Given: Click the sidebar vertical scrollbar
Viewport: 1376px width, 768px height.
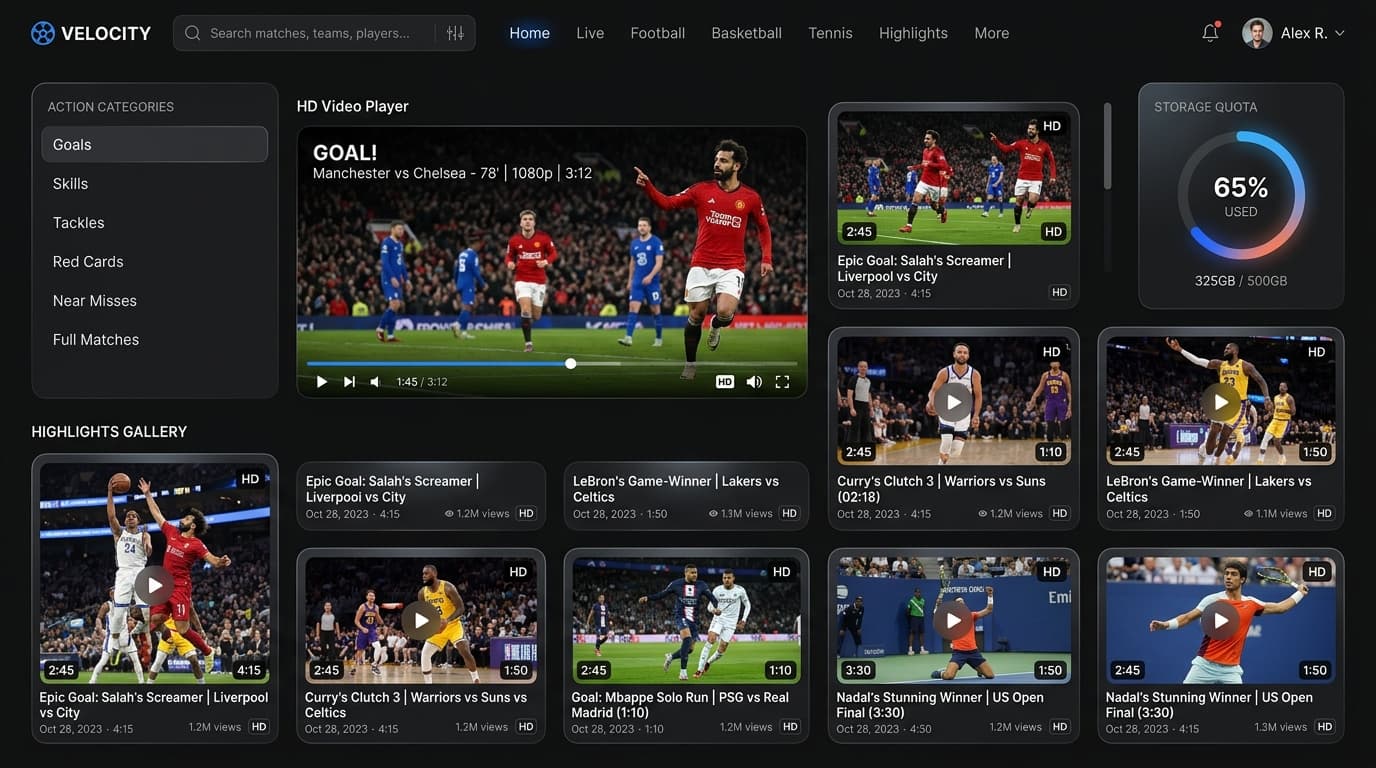Looking at the screenshot, I should point(1107,145).
